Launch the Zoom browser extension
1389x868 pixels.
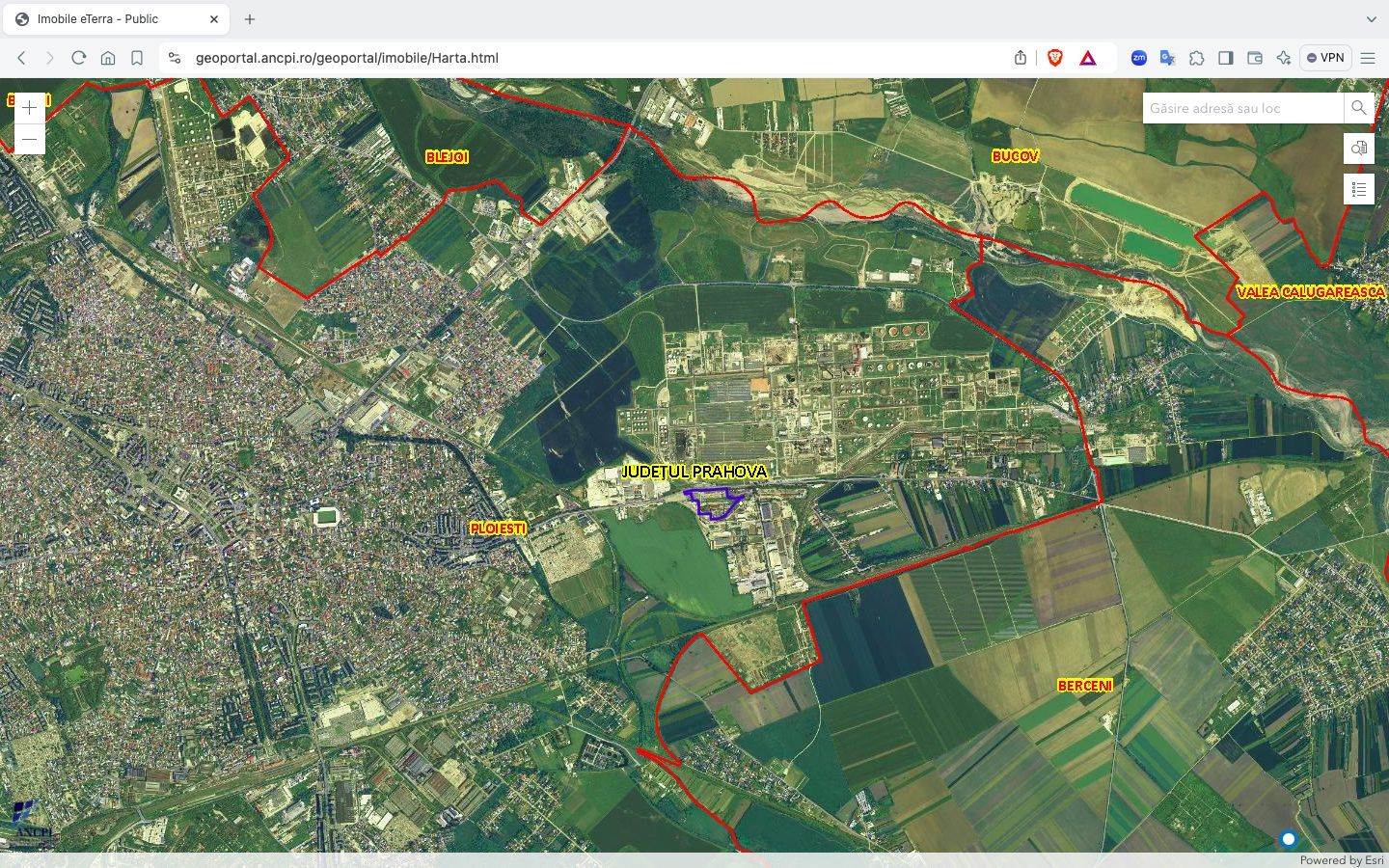[x=1139, y=58]
